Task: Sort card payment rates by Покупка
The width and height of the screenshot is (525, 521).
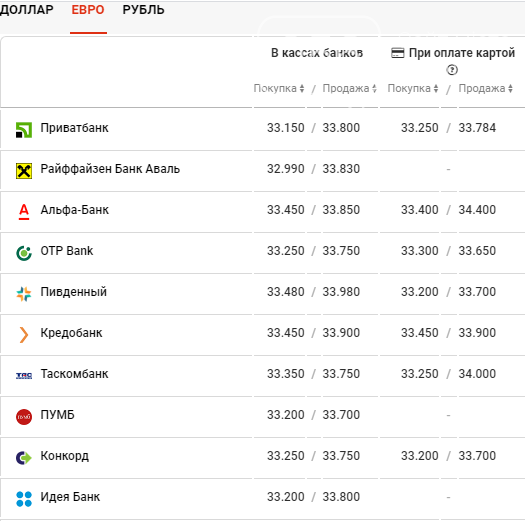Action: click(x=413, y=88)
